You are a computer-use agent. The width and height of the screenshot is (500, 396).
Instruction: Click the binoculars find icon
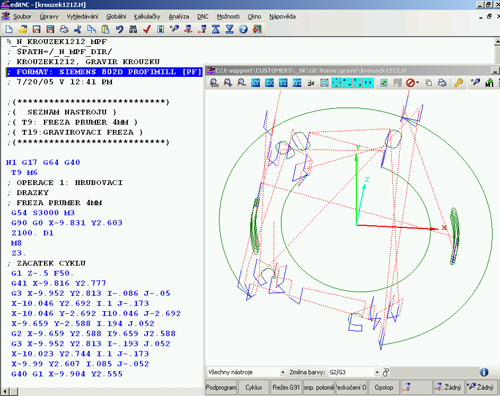133,29
